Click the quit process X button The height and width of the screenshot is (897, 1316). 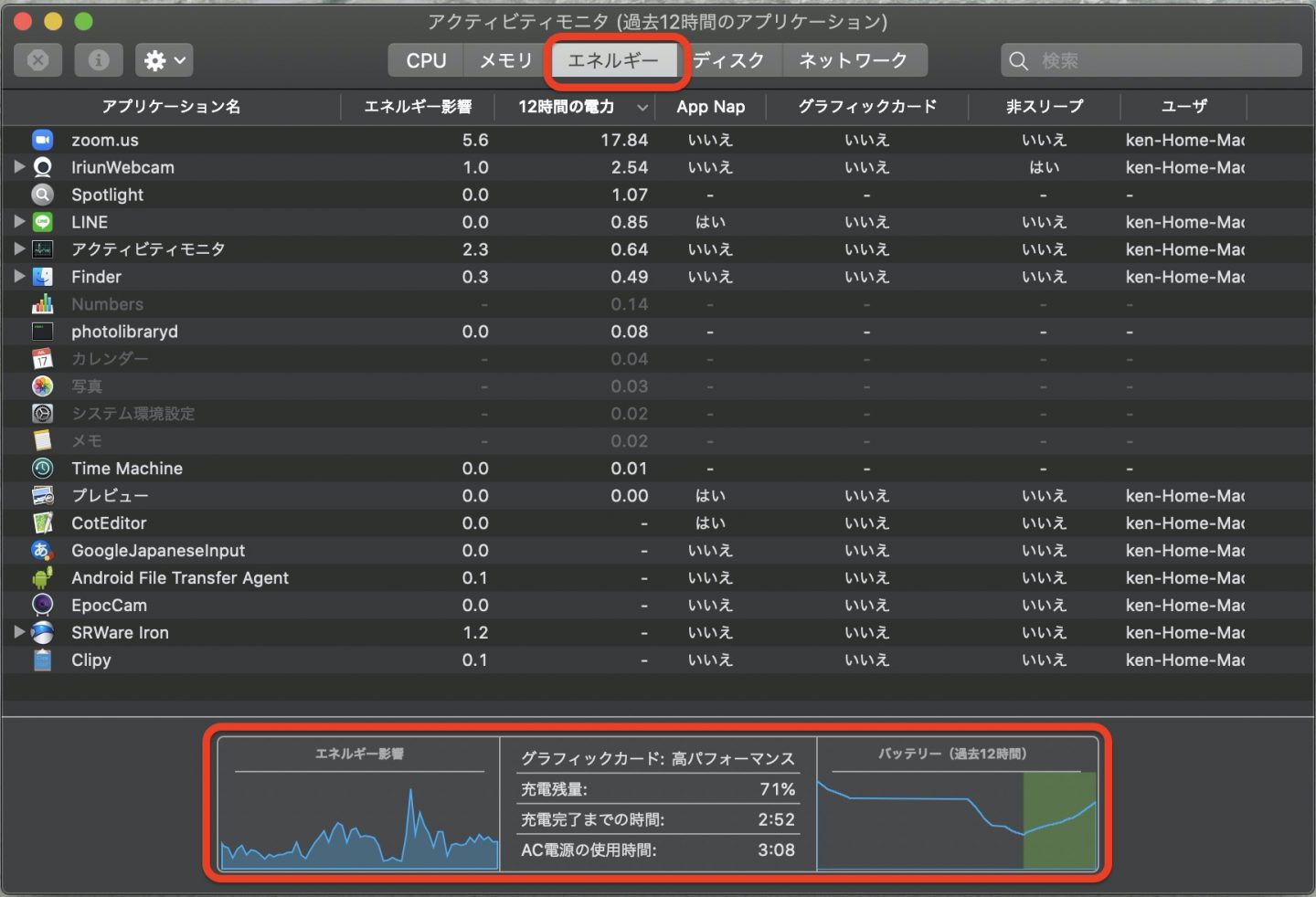pos(38,60)
